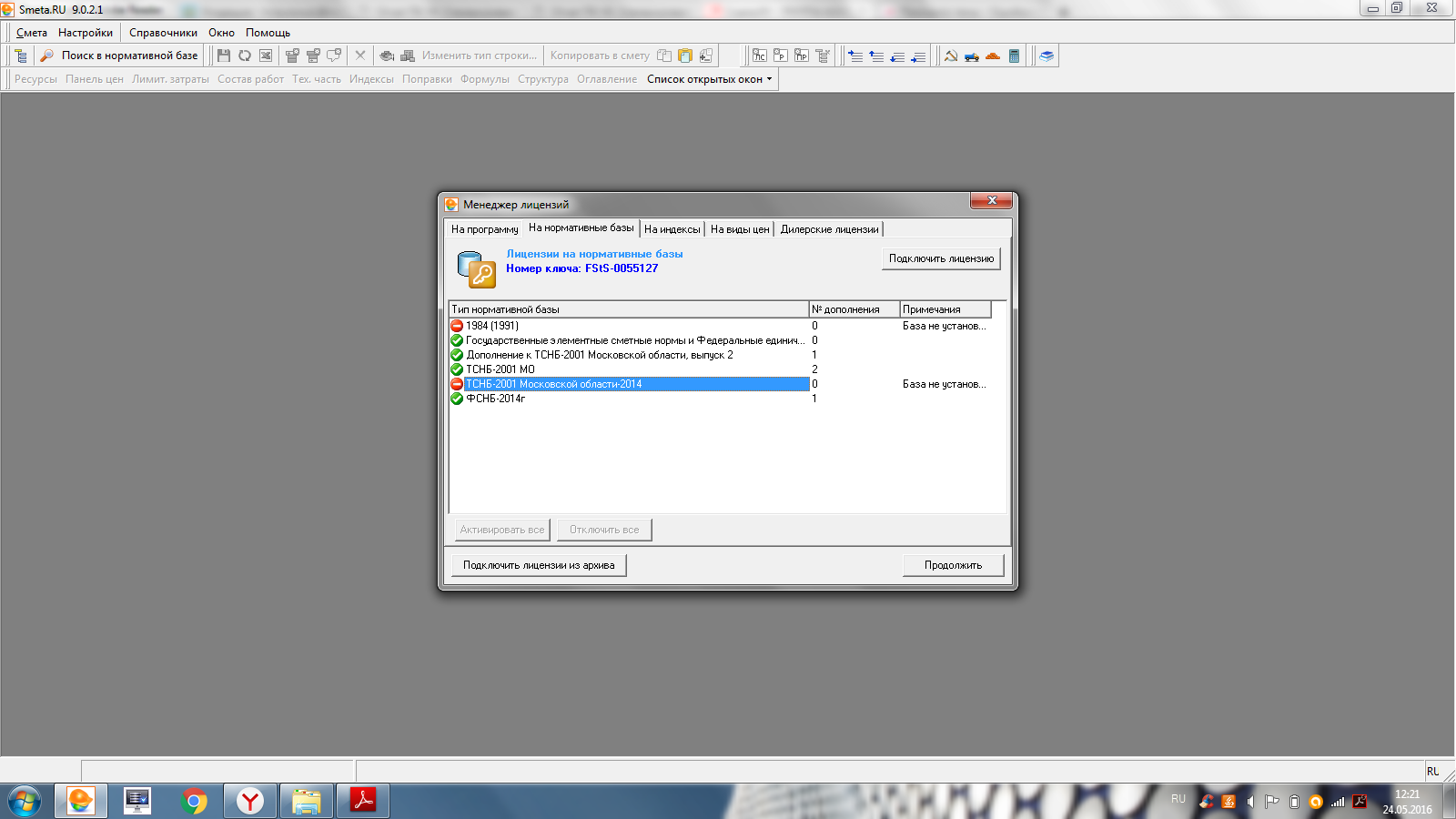Viewport: 1456px width, 819px height.
Task: Click the license manager key database icon
Action: pos(477,269)
